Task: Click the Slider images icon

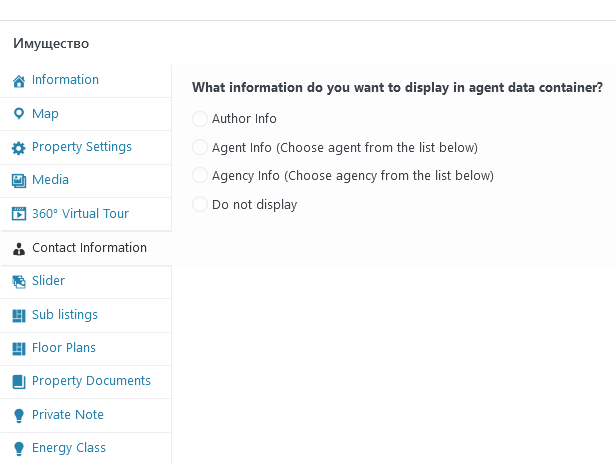Action: pyautogui.click(x=18, y=282)
